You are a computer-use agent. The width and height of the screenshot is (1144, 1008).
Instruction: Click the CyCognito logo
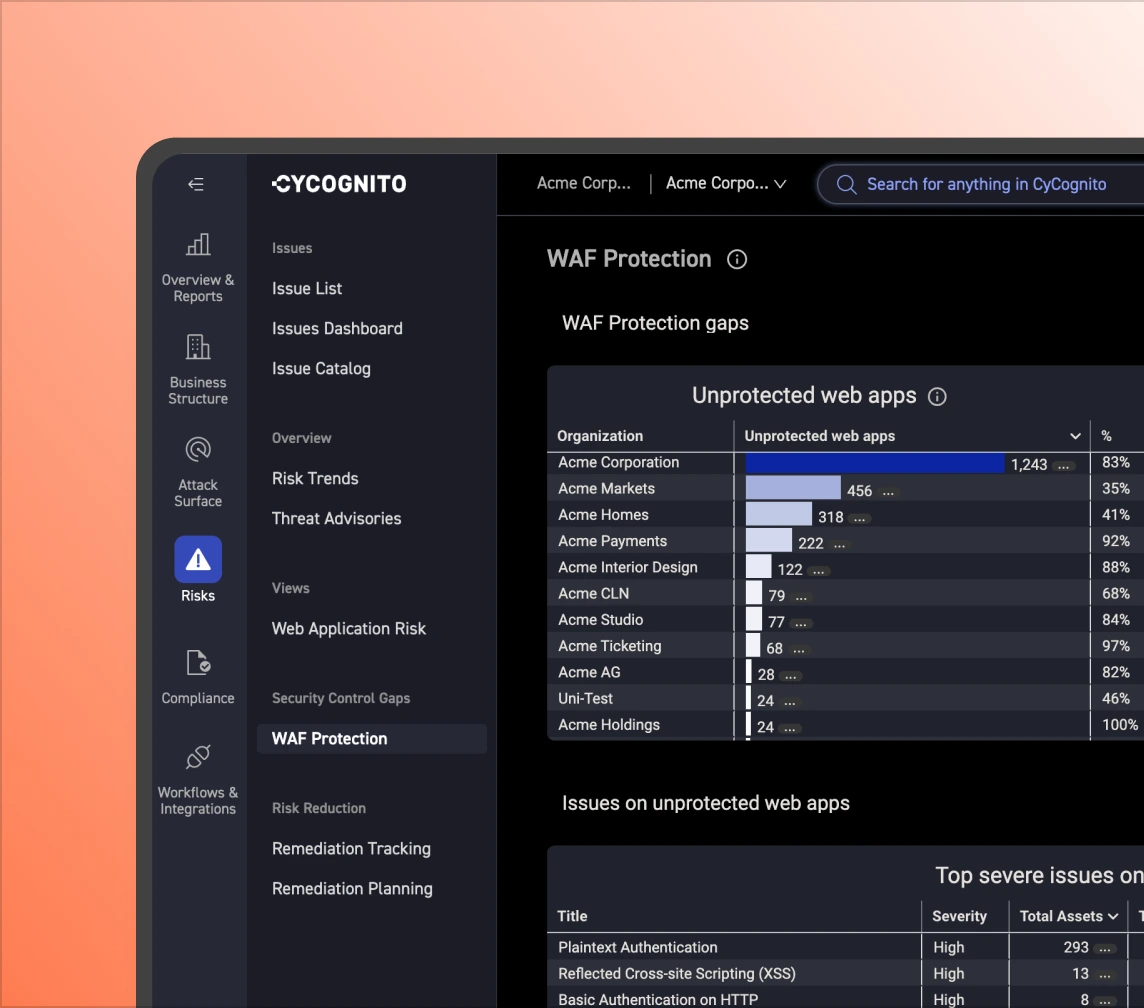(338, 184)
